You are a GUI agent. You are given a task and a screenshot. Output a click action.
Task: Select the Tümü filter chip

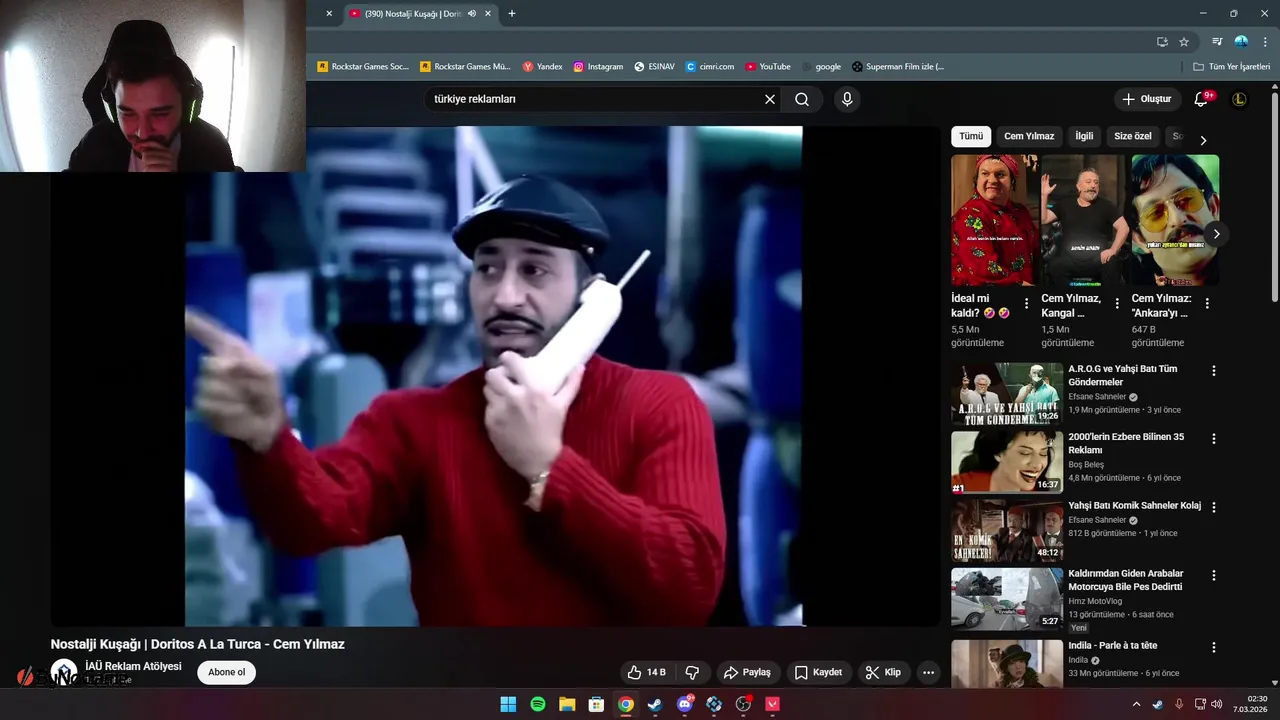point(971,136)
